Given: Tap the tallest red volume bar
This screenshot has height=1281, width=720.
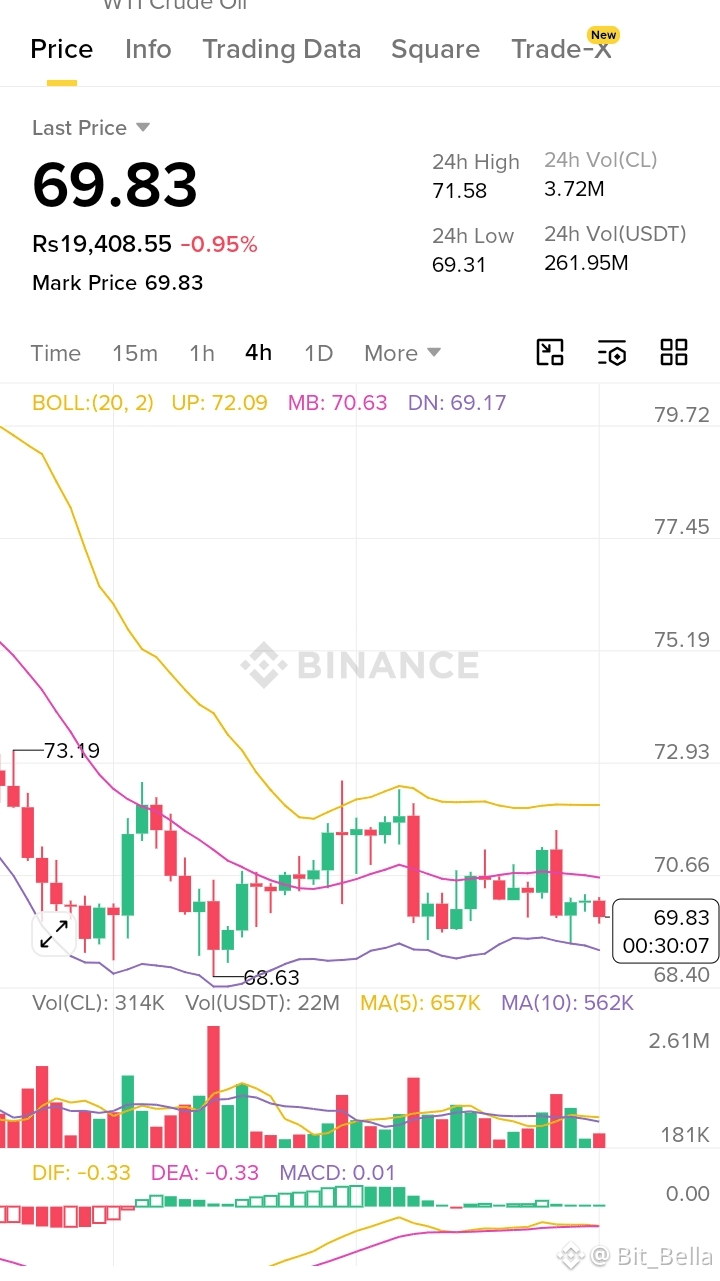Looking at the screenshot, I should point(213,1086).
